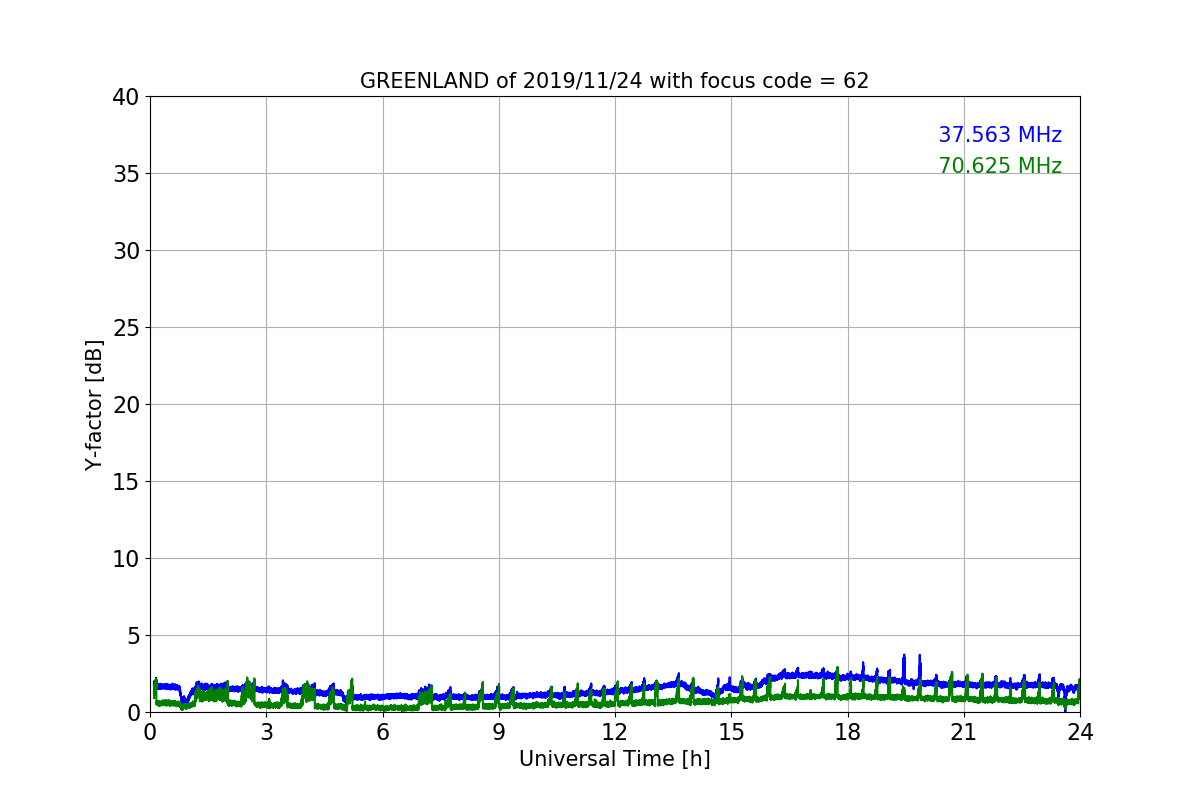Click y-axis tick label 35

coord(125,174)
